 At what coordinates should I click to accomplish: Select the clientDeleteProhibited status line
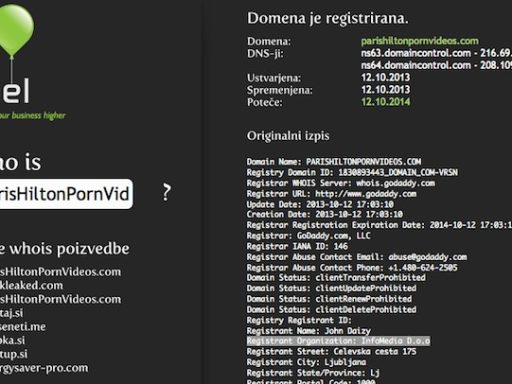(331, 309)
